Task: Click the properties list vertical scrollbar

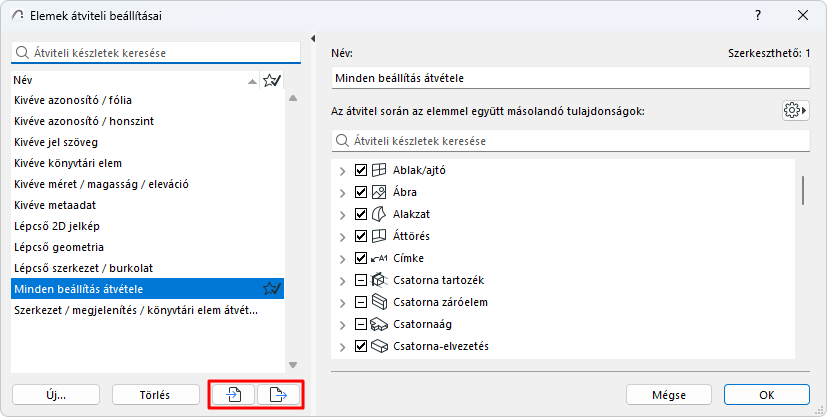Action: (803, 189)
